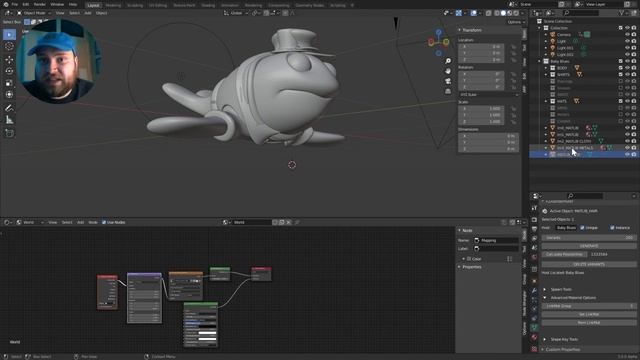Pick the Measure ruler tool

[x=9, y=120]
